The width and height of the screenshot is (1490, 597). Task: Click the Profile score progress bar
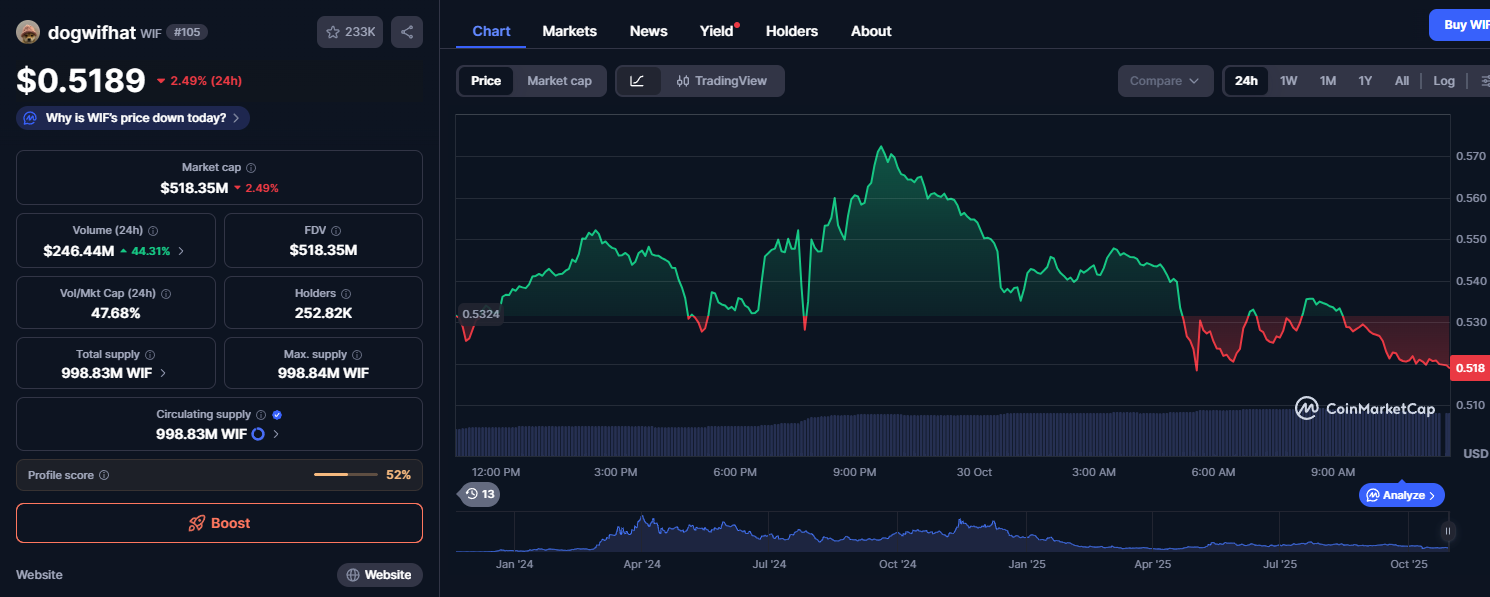coord(345,474)
